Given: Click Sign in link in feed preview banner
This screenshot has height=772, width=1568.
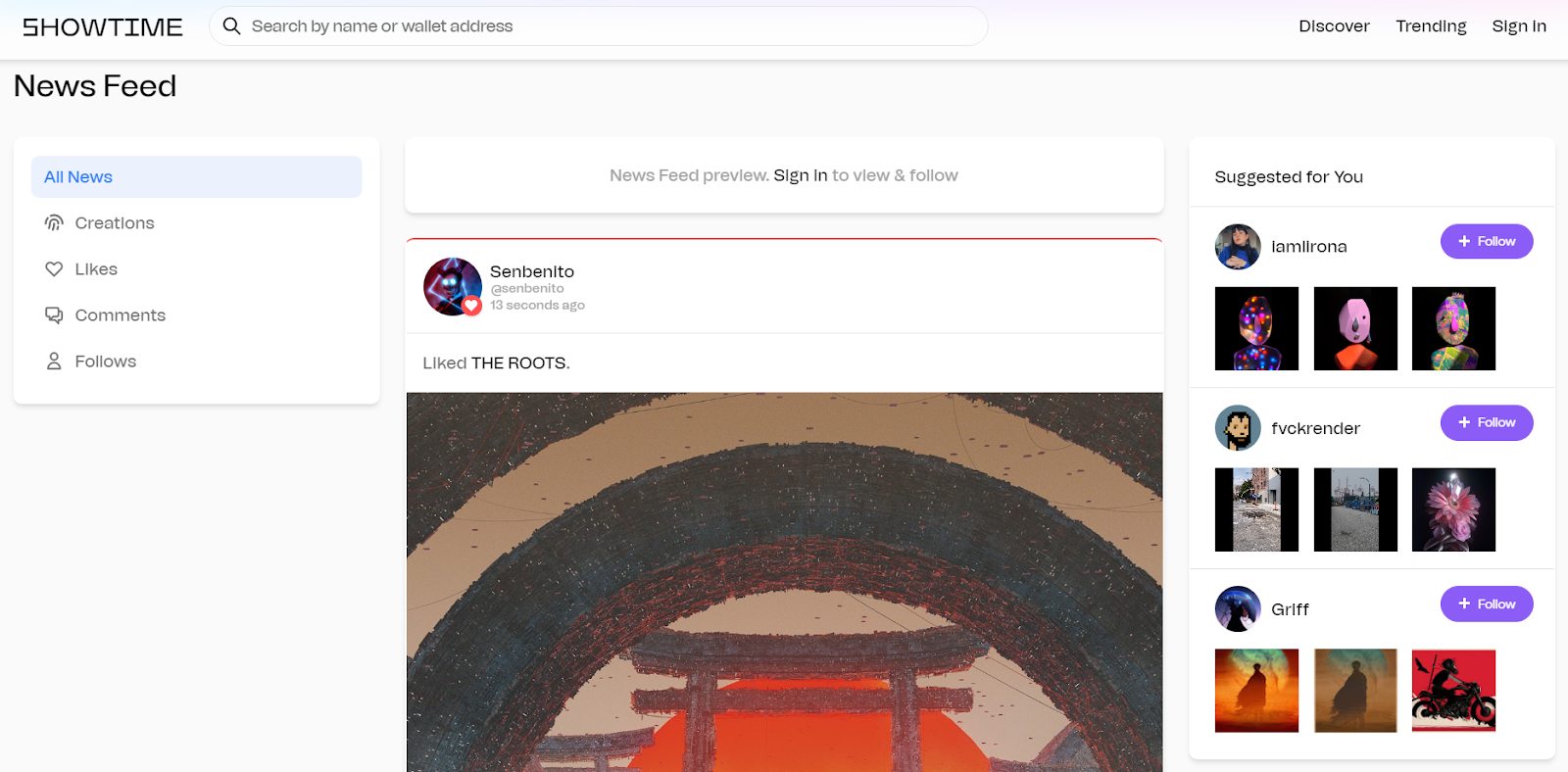Looking at the screenshot, I should (x=801, y=175).
